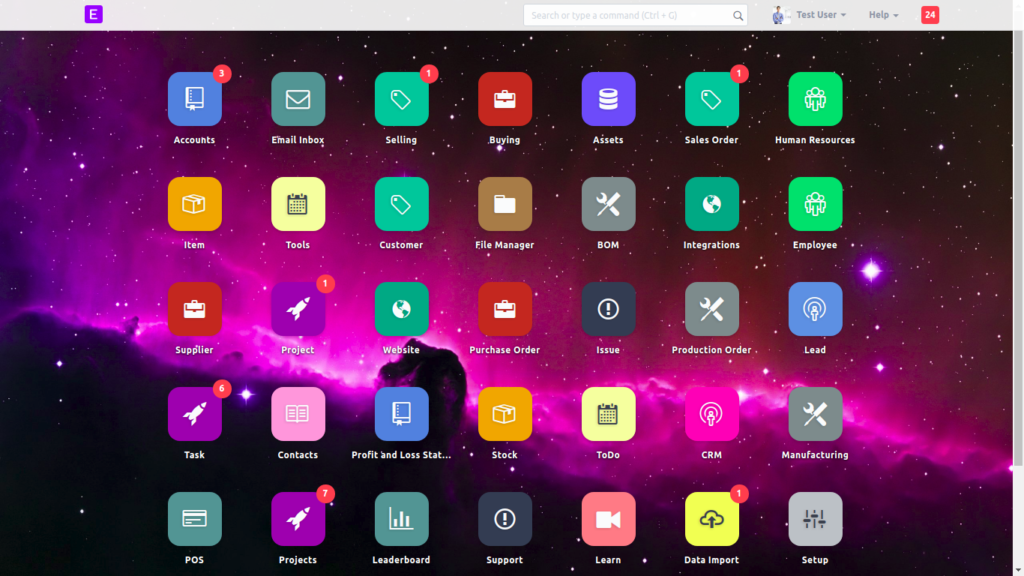Click the search magnifier icon

click(737, 16)
